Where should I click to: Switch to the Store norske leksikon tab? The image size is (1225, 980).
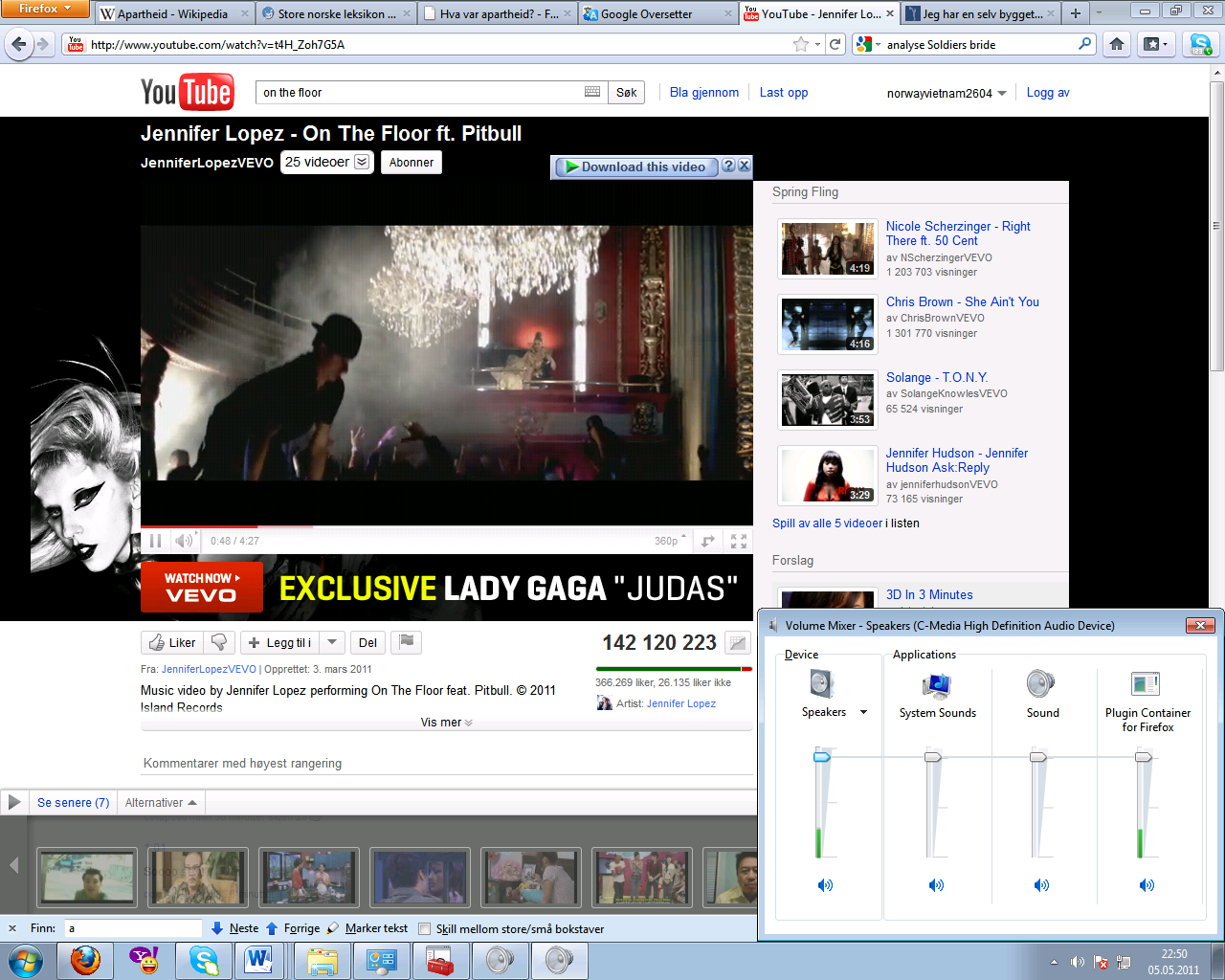[x=336, y=13]
